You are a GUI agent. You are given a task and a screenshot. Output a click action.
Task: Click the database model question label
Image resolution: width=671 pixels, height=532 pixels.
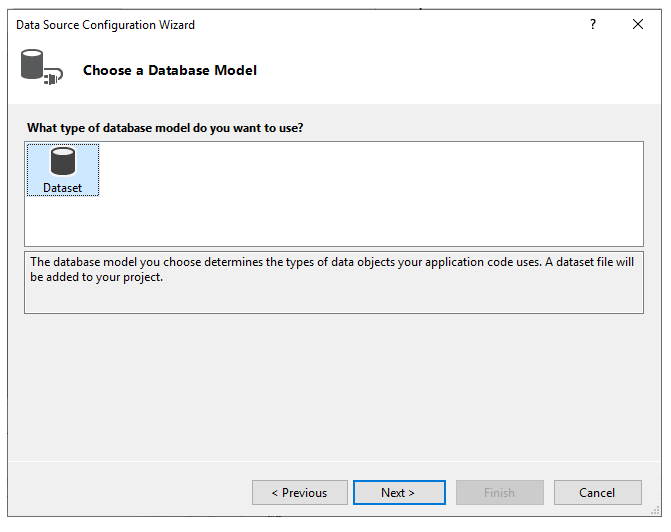tap(165, 128)
